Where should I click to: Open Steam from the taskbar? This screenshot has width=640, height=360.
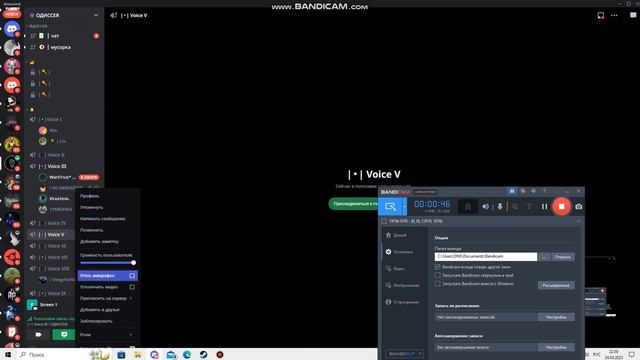point(203,355)
